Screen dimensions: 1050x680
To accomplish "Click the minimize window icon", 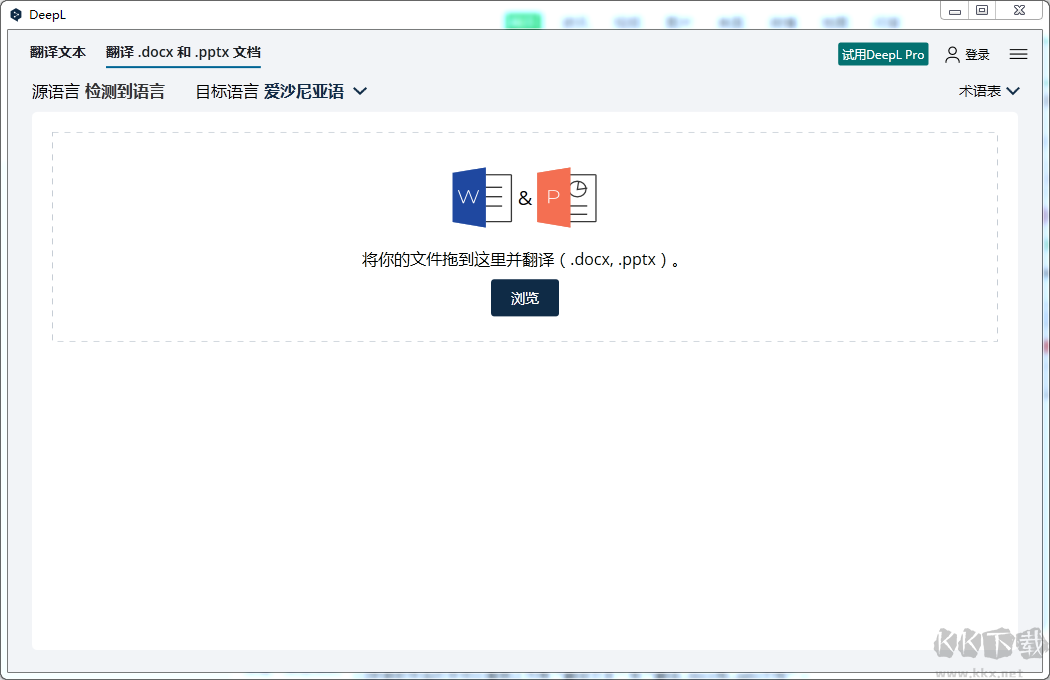I will pyautogui.click(x=955, y=10).
